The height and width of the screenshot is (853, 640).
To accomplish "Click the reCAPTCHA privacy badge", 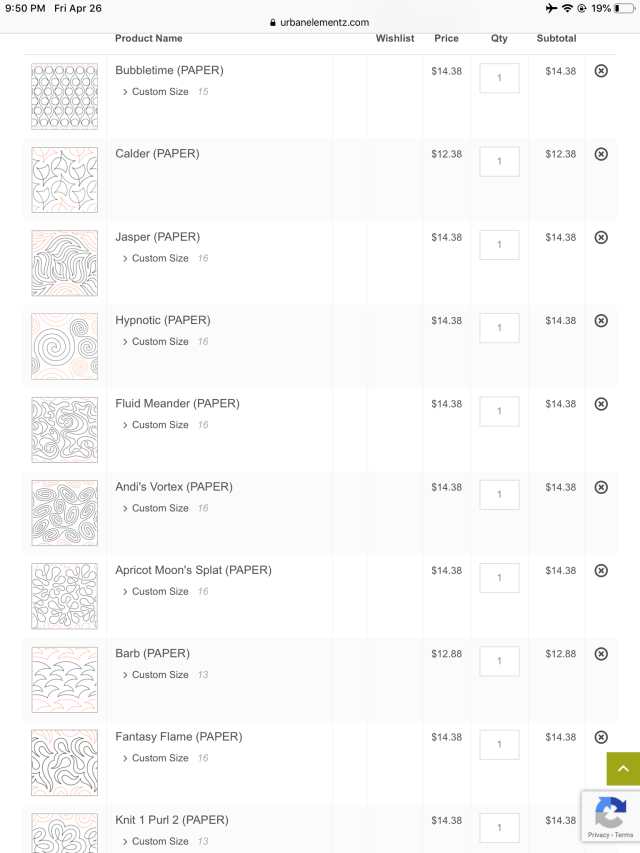I will [610, 816].
